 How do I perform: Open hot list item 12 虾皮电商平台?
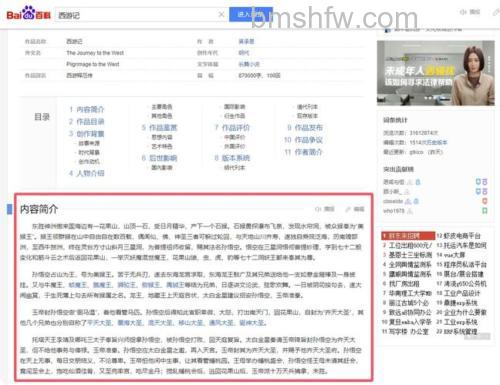coord(459,236)
